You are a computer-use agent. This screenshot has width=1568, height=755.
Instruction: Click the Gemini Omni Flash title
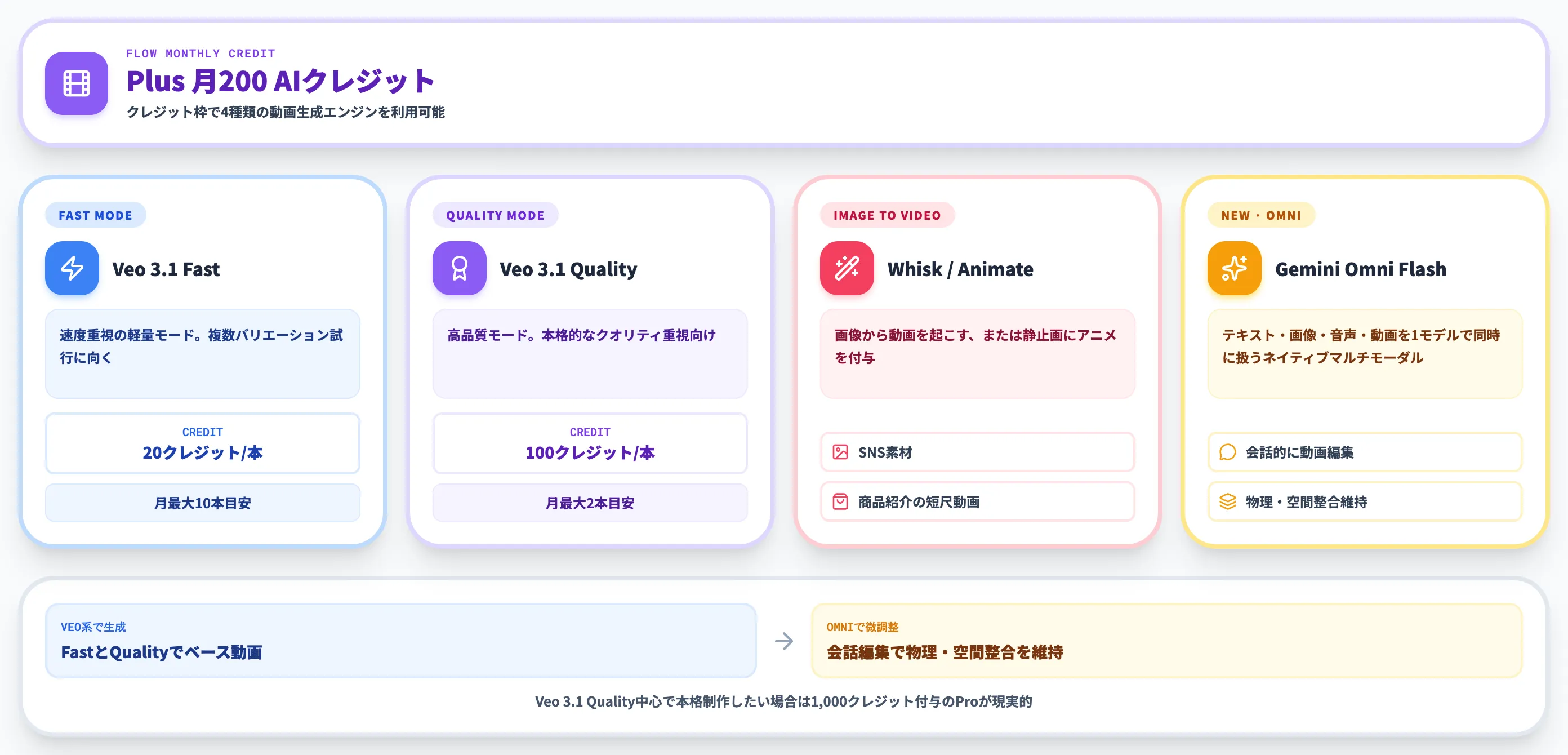(x=1360, y=269)
